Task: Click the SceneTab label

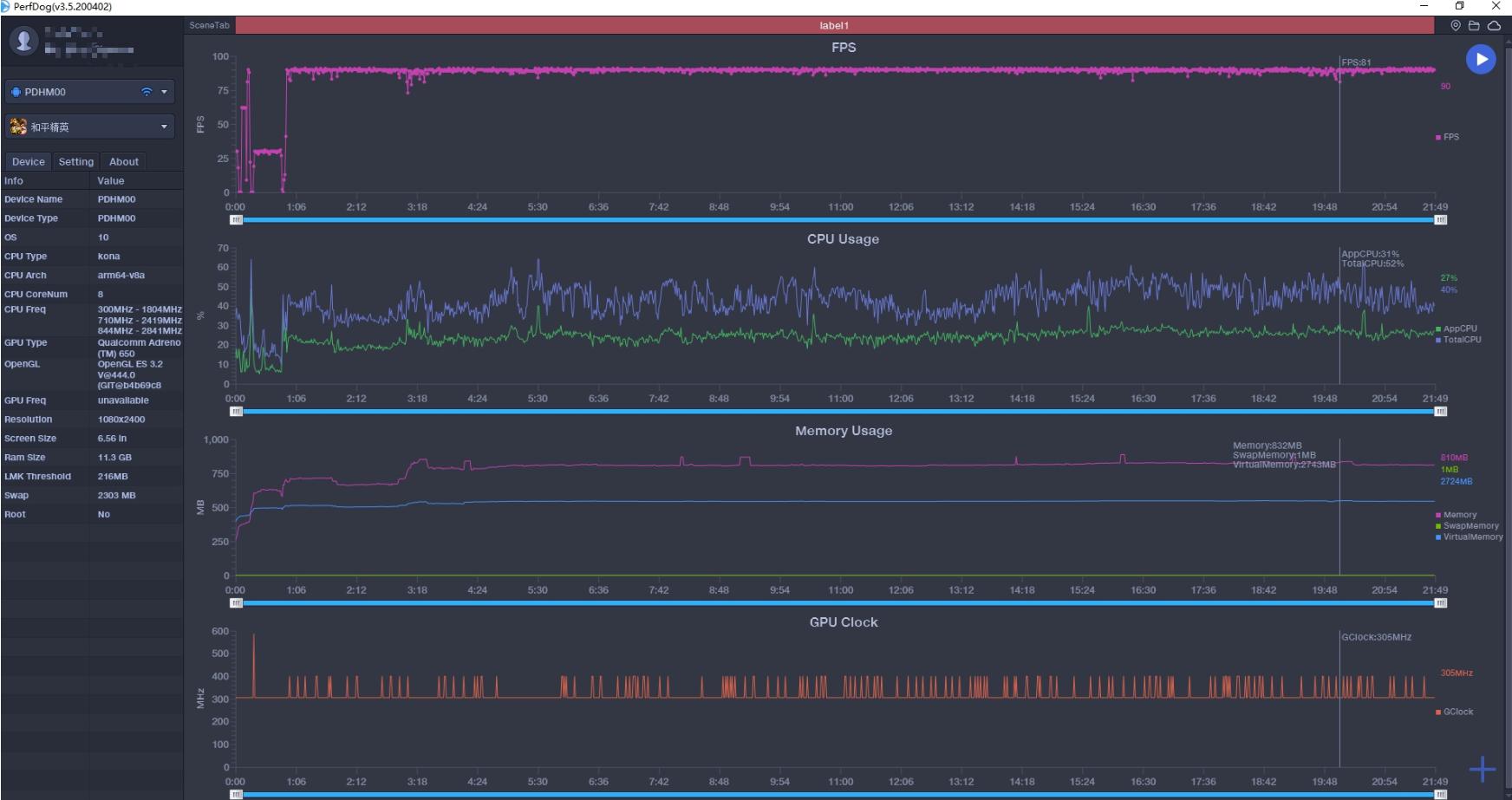Action: click(x=210, y=26)
